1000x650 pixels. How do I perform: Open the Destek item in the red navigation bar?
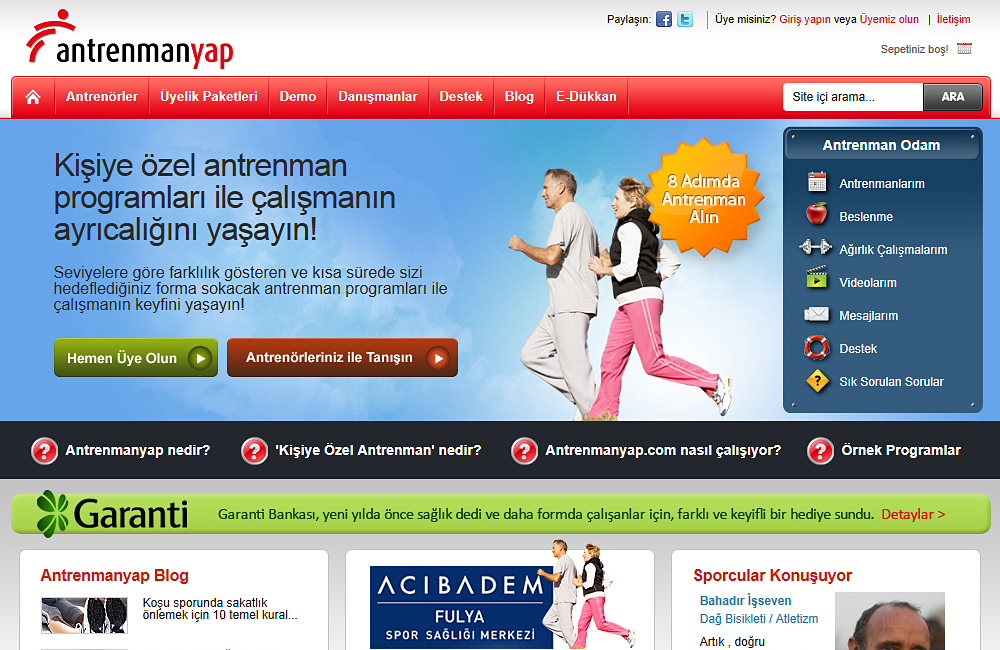tap(461, 96)
